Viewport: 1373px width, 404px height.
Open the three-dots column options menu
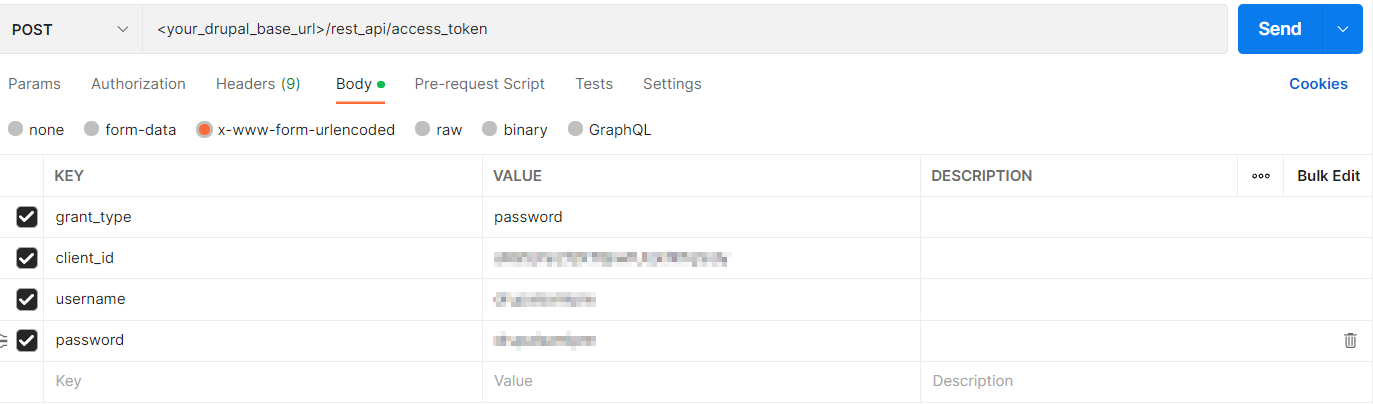tap(1261, 176)
